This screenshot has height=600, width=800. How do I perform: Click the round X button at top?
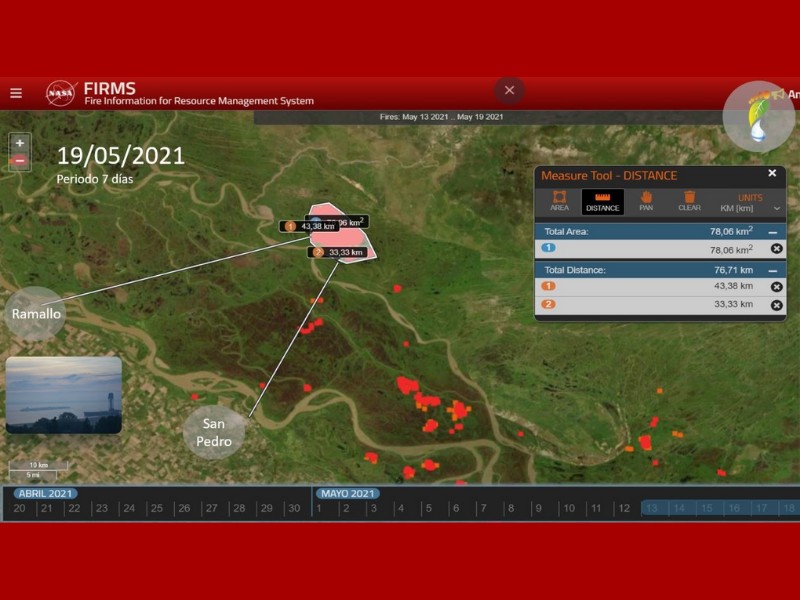pyautogui.click(x=509, y=90)
